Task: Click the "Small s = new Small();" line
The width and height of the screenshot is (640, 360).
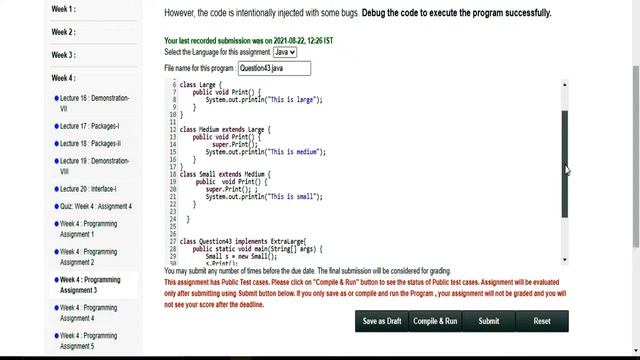Action: pos(241,256)
